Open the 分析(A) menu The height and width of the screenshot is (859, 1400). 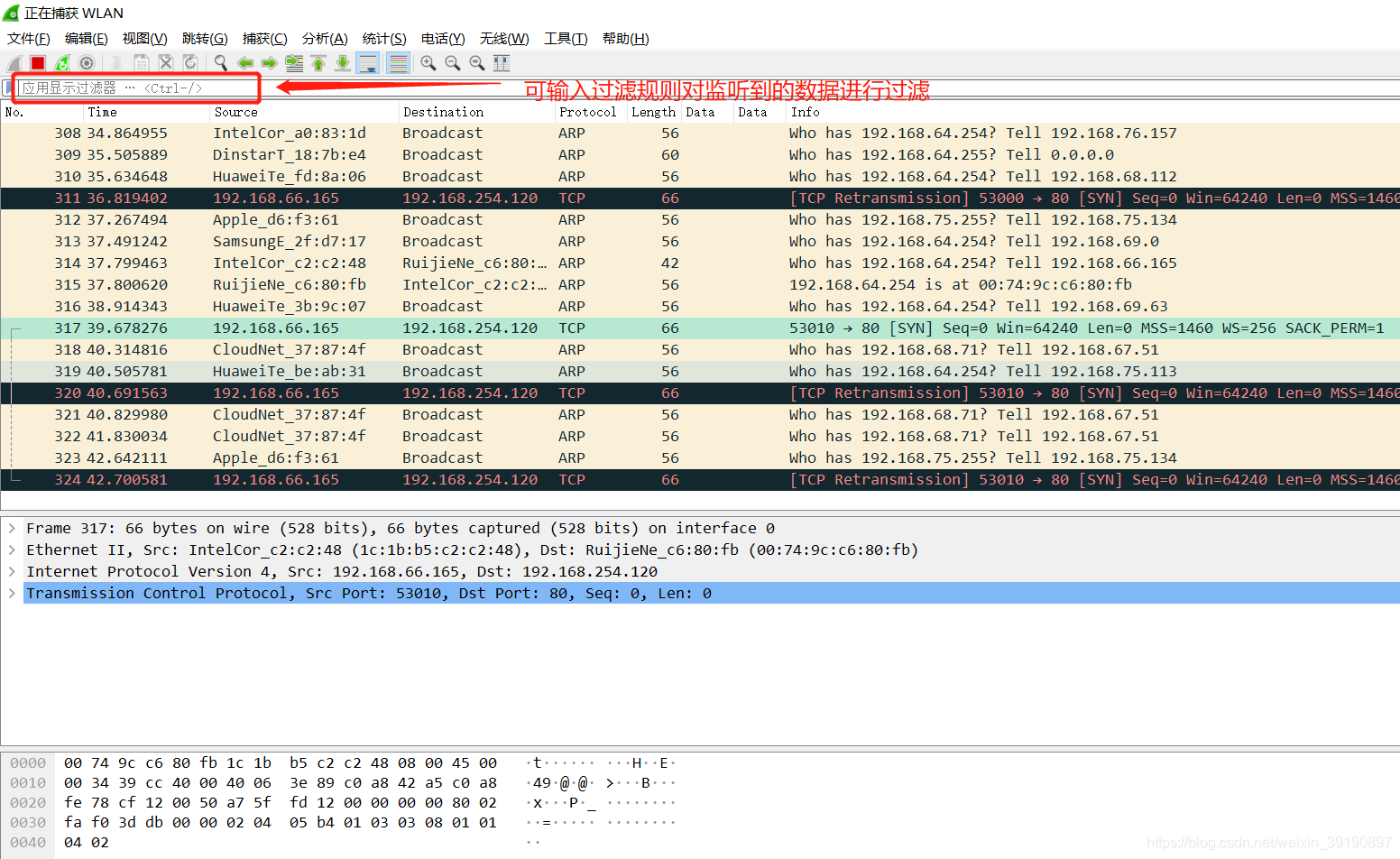click(325, 39)
